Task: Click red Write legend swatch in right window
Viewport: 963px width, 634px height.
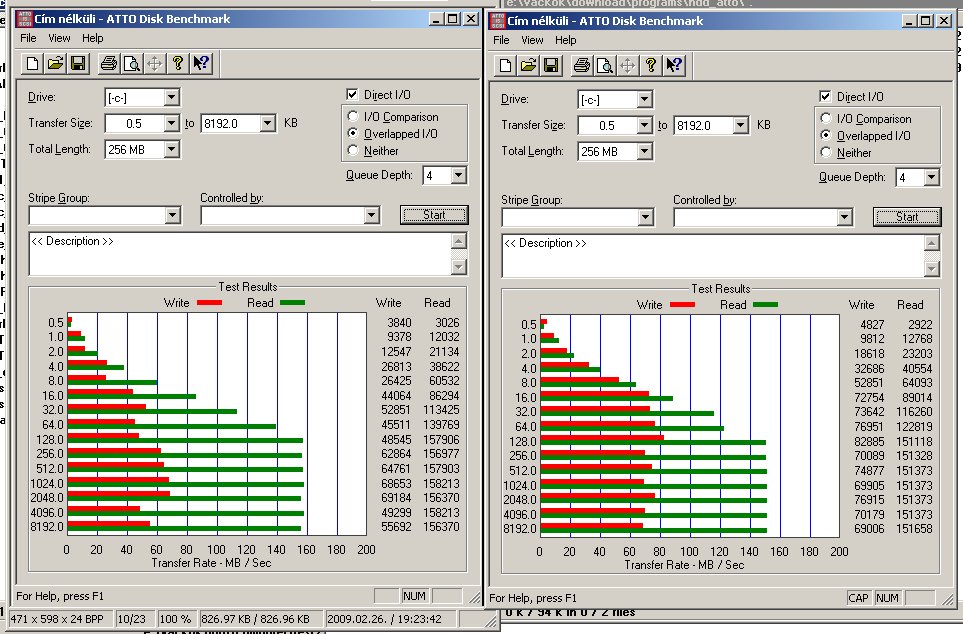Action: (682, 304)
